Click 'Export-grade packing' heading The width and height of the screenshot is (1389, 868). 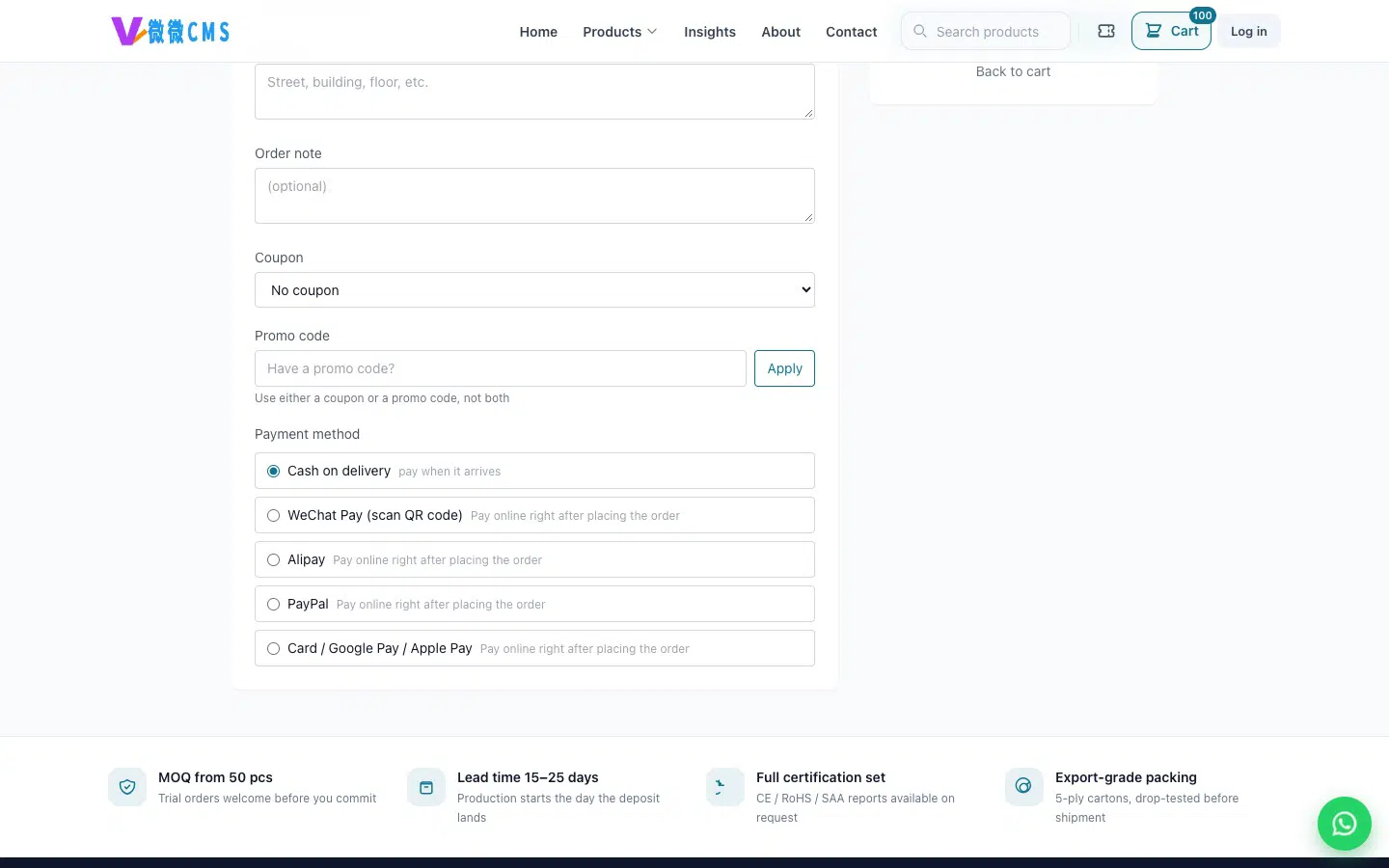(x=1126, y=777)
